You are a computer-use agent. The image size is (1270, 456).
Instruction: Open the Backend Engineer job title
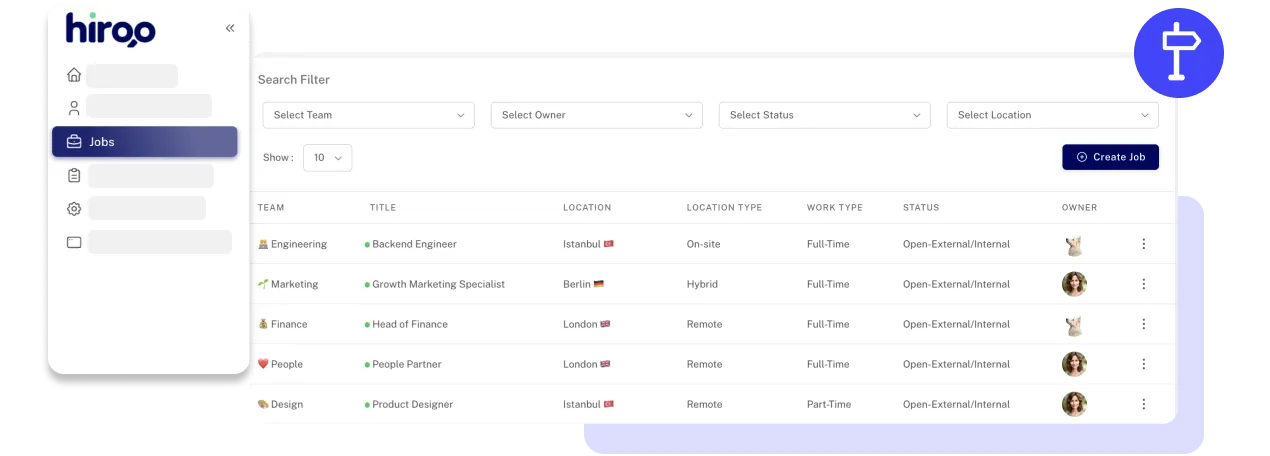click(x=414, y=244)
